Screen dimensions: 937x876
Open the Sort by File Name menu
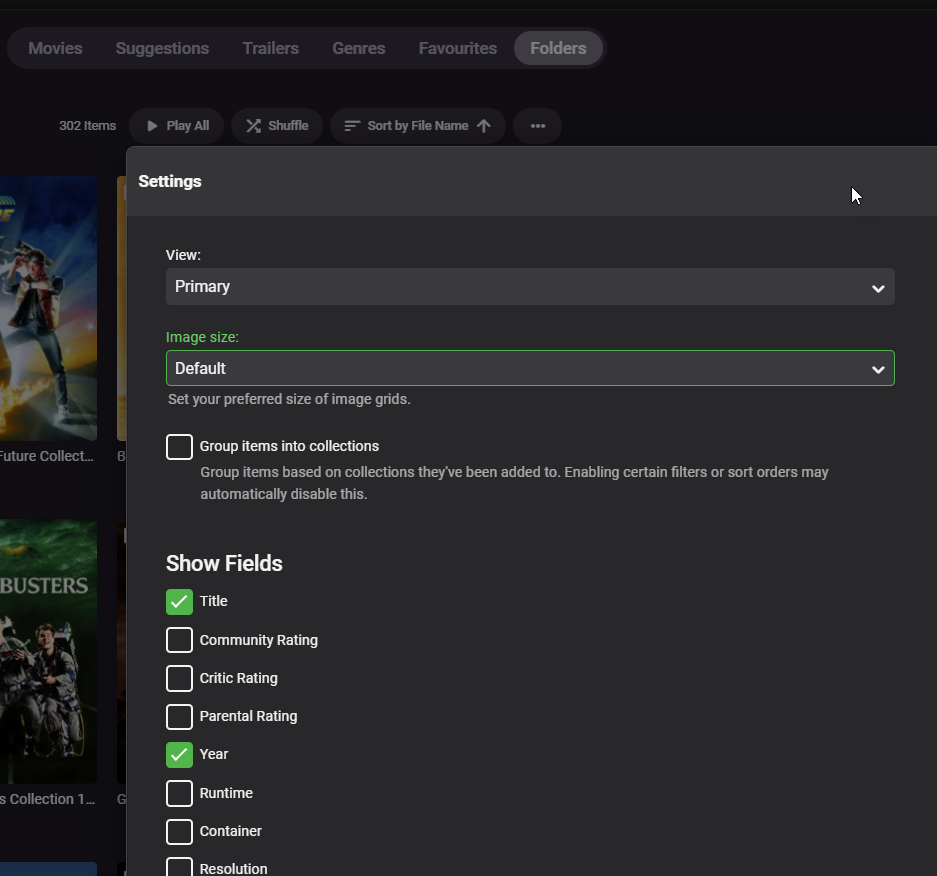pyautogui.click(x=417, y=126)
